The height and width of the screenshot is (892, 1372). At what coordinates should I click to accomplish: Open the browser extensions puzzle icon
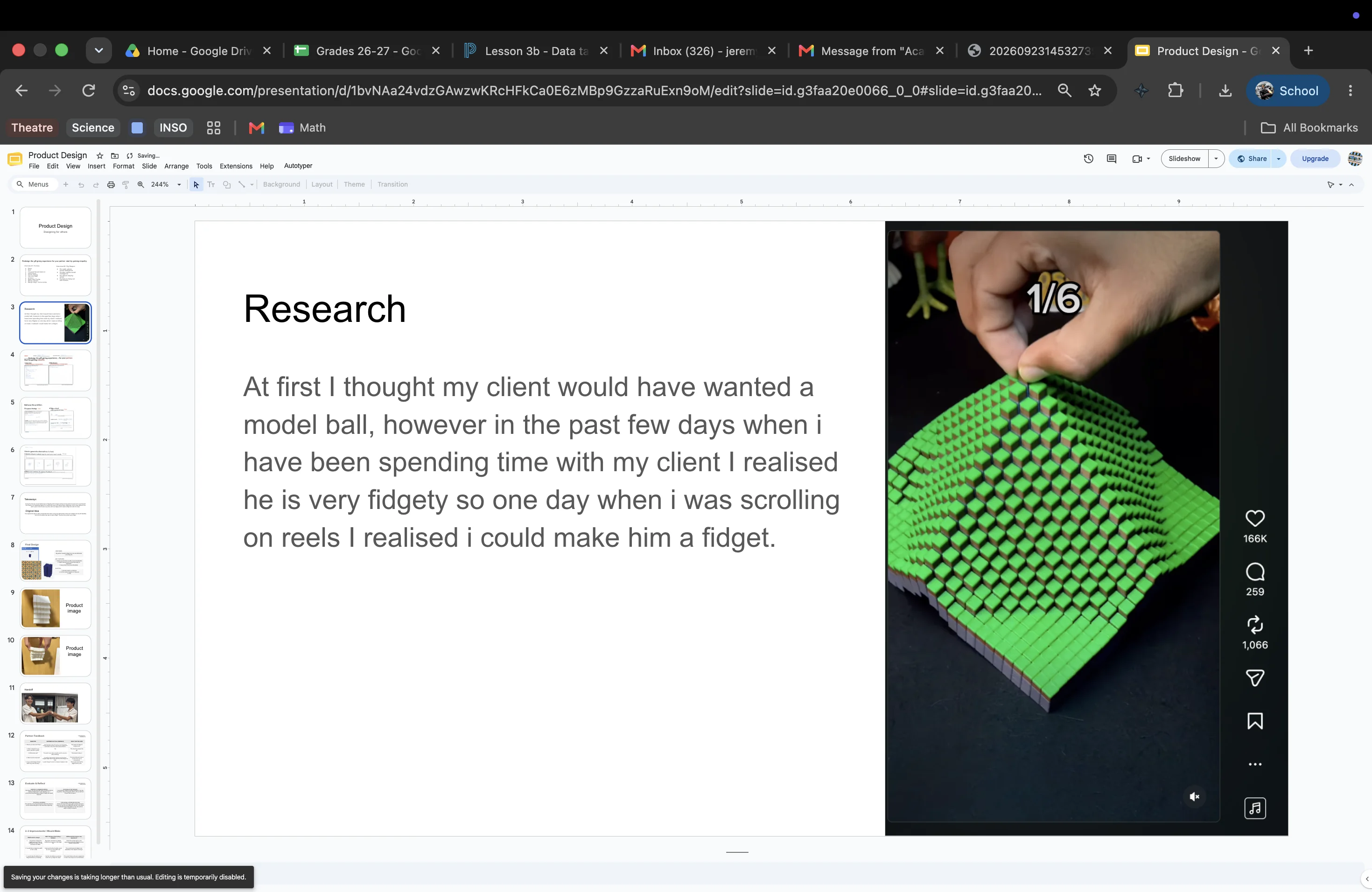coord(1176,91)
